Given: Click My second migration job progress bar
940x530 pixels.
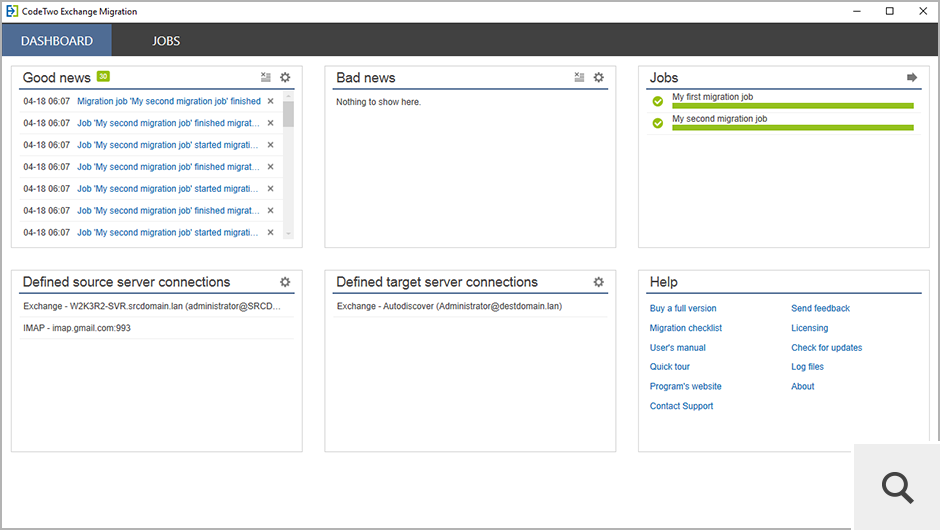Looking at the screenshot, I should click(x=792, y=127).
